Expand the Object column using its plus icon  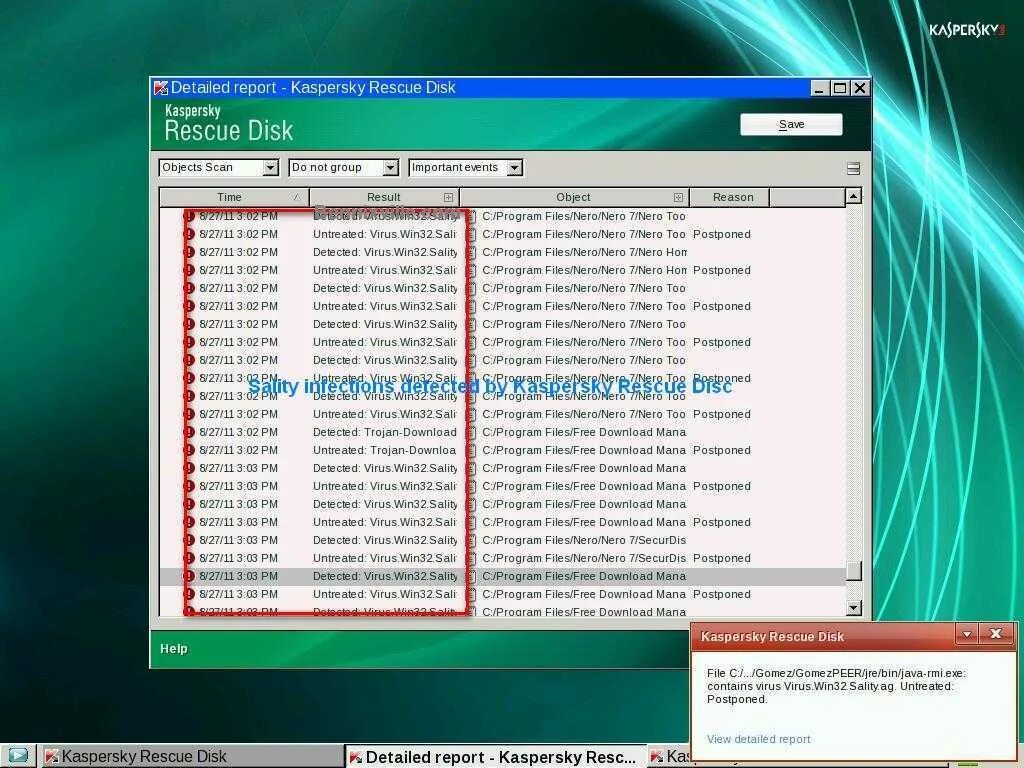click(x=678, y=197)
